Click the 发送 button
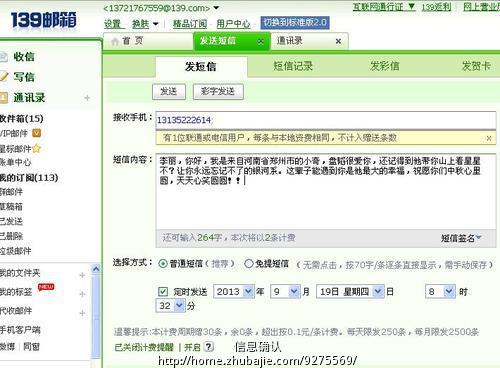The height and width of the screenshot is (368, 500). pyautogui.click(x=169, y=92)
